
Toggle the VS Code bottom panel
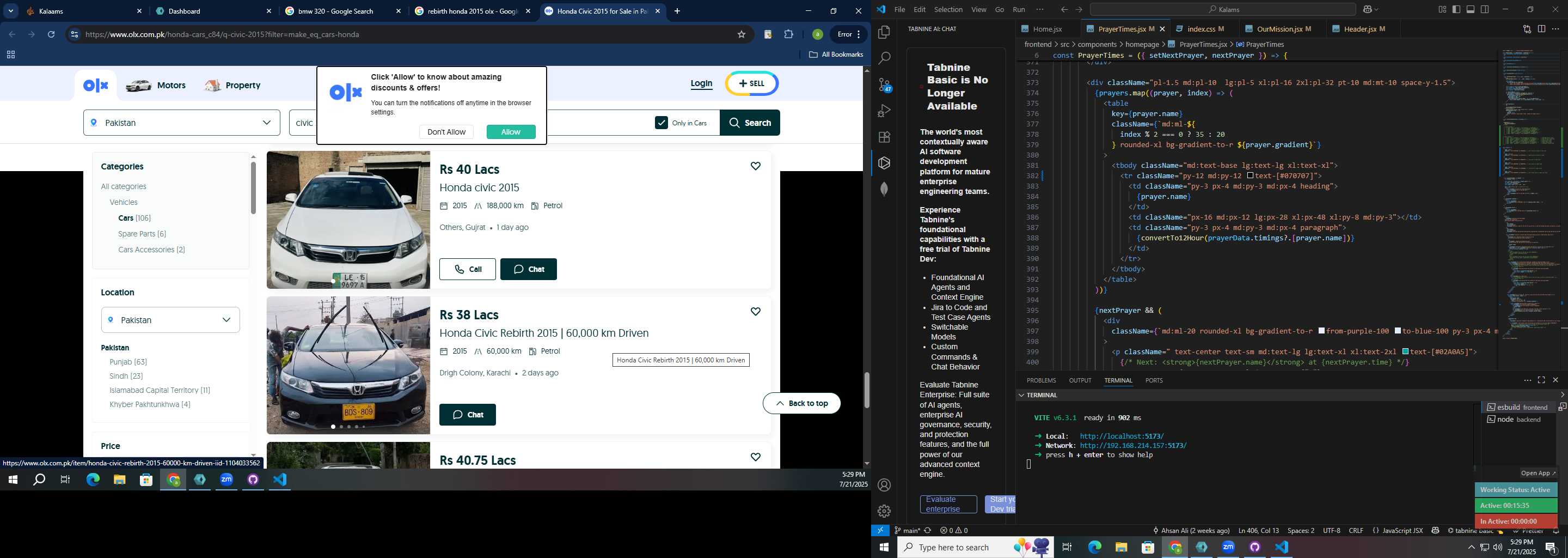pos(1471,9)
